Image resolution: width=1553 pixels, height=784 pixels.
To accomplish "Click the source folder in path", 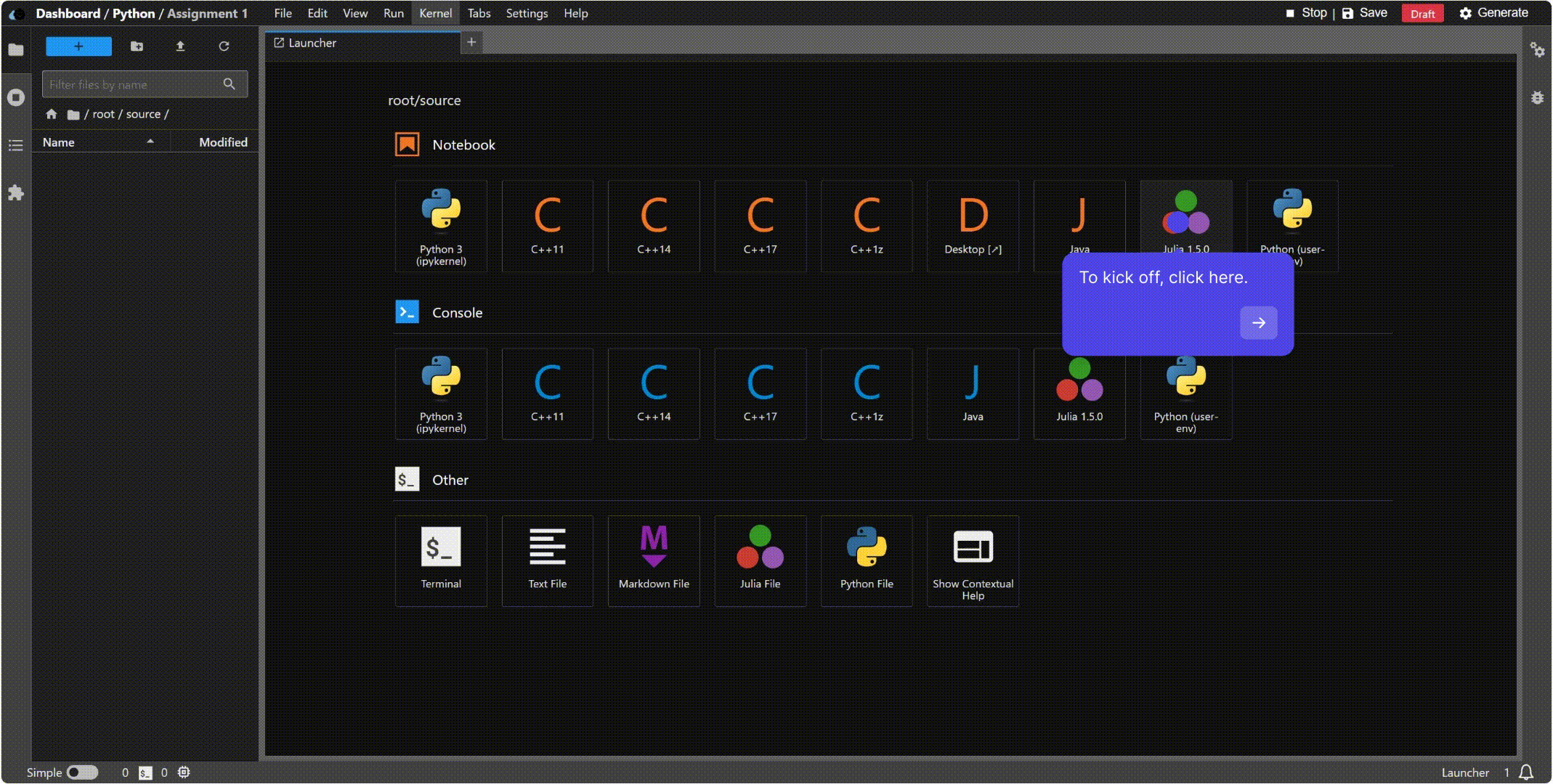I will tap(143, 114).
